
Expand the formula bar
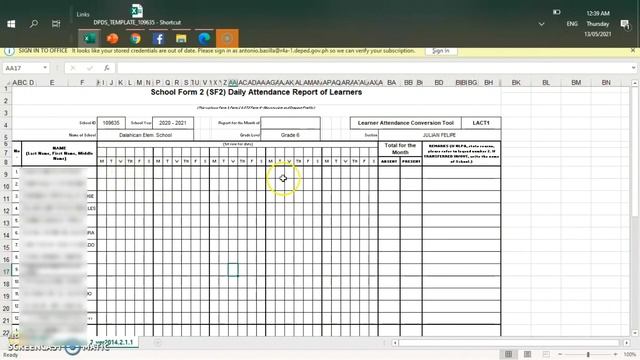(x=633, y=68)
